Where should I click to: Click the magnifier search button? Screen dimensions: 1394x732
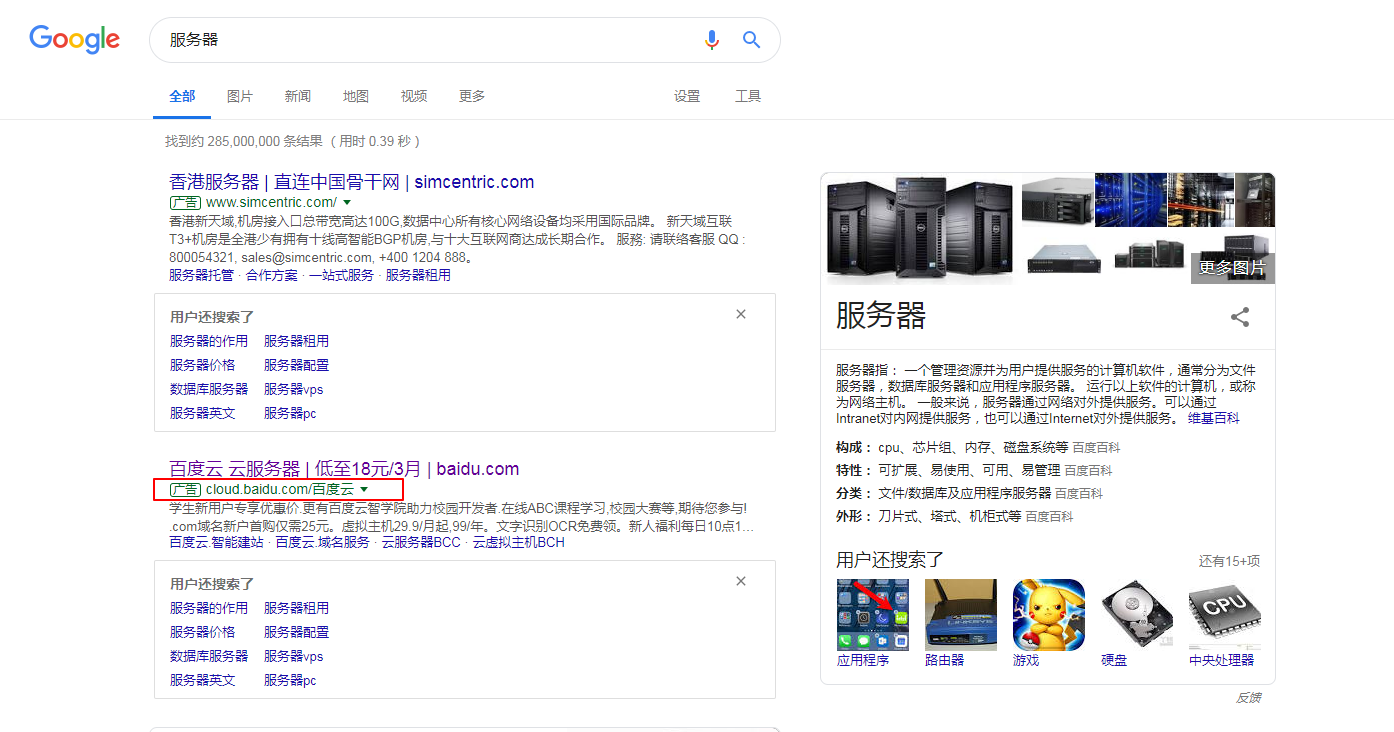click(x=751, y=40)
